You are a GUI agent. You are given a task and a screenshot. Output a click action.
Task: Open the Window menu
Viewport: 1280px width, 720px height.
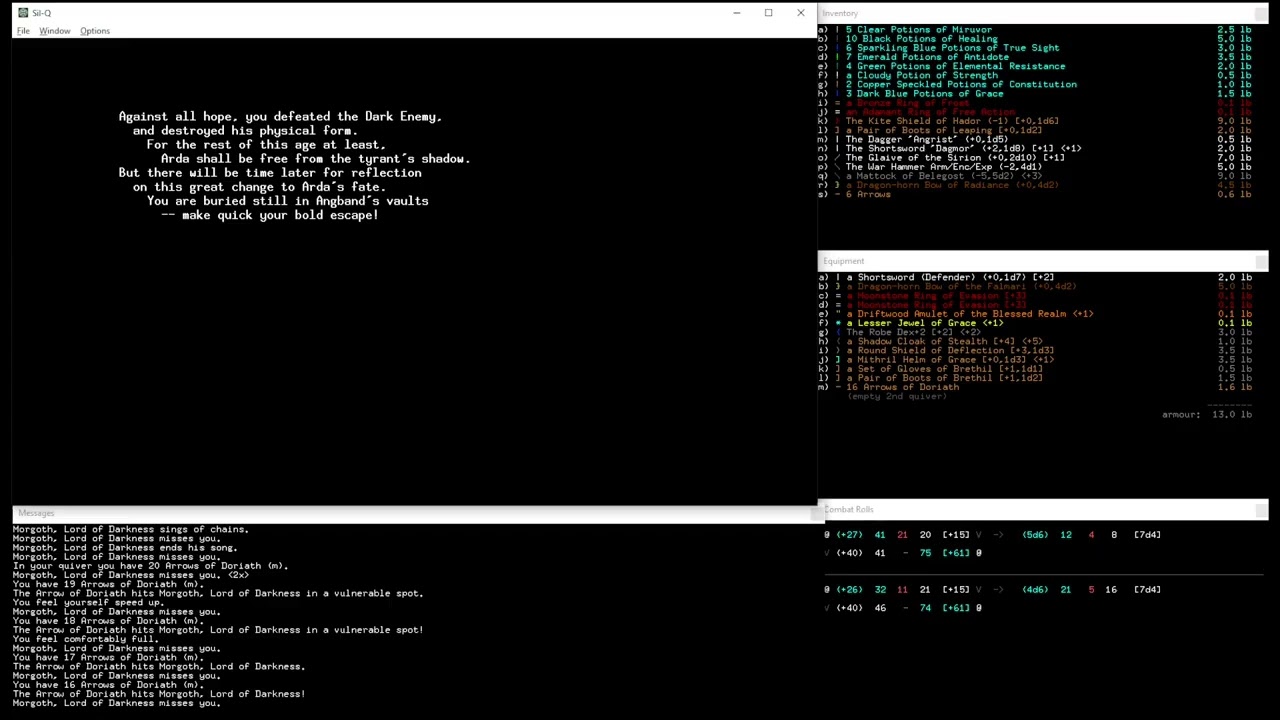[x=55, y=31]
